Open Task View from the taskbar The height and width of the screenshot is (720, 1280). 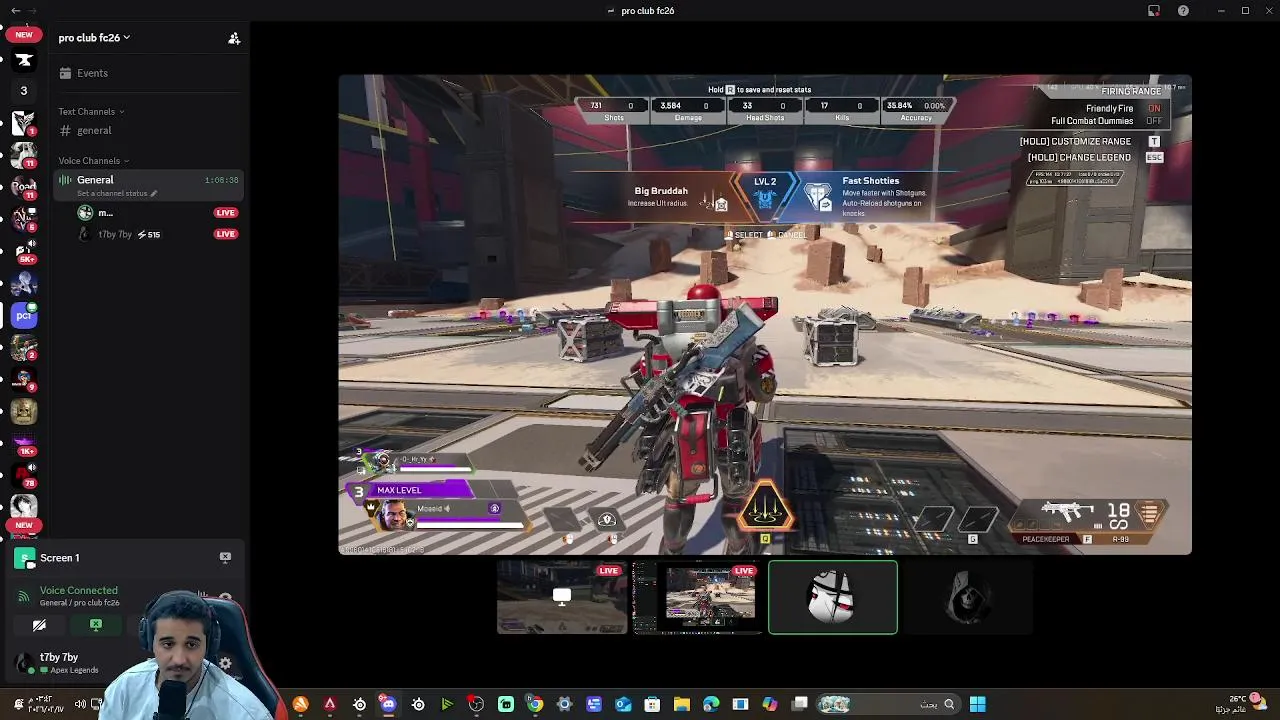(x=799, y=704)
